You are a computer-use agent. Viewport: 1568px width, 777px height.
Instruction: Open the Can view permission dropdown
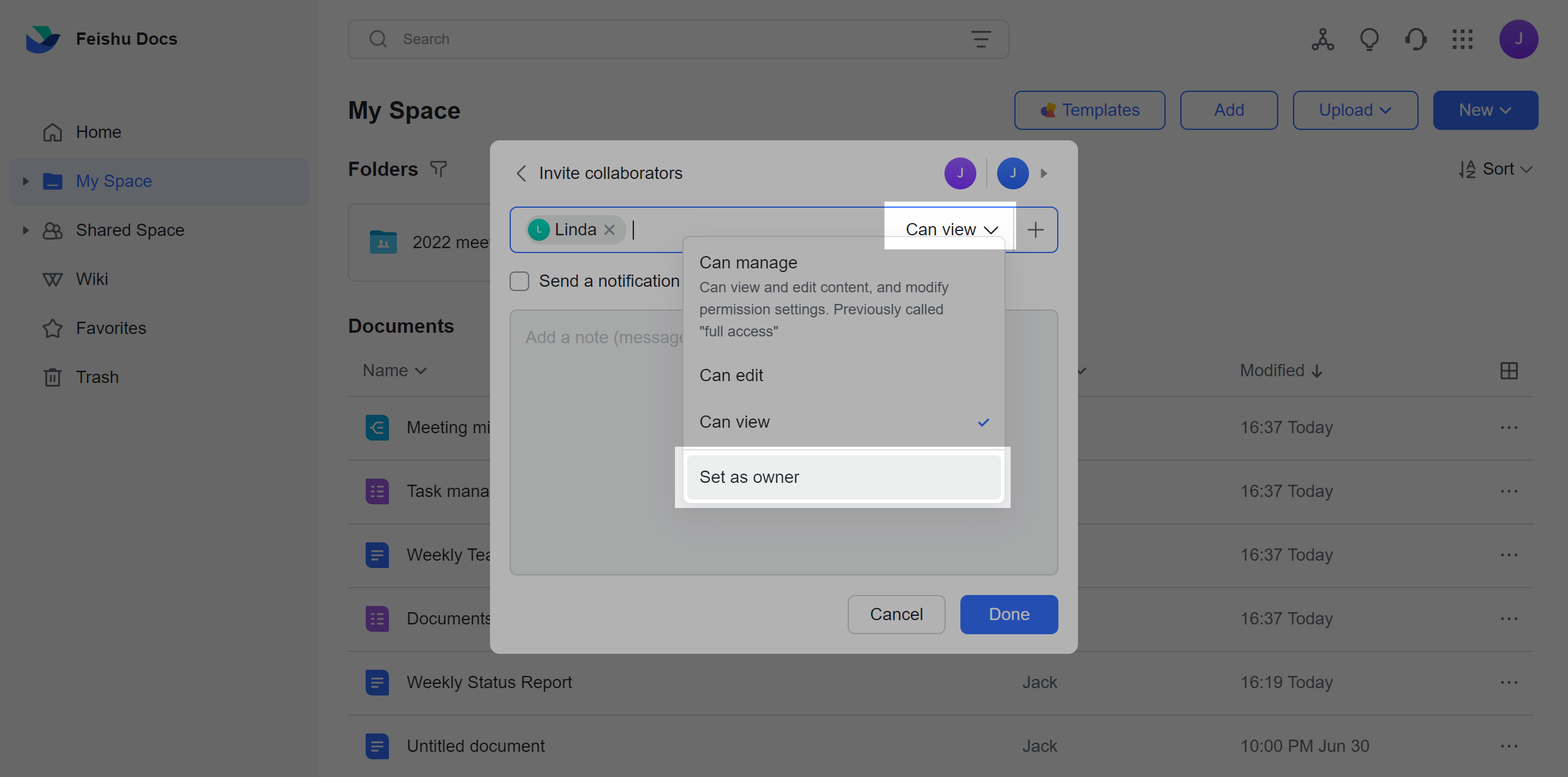coord(949,229)
